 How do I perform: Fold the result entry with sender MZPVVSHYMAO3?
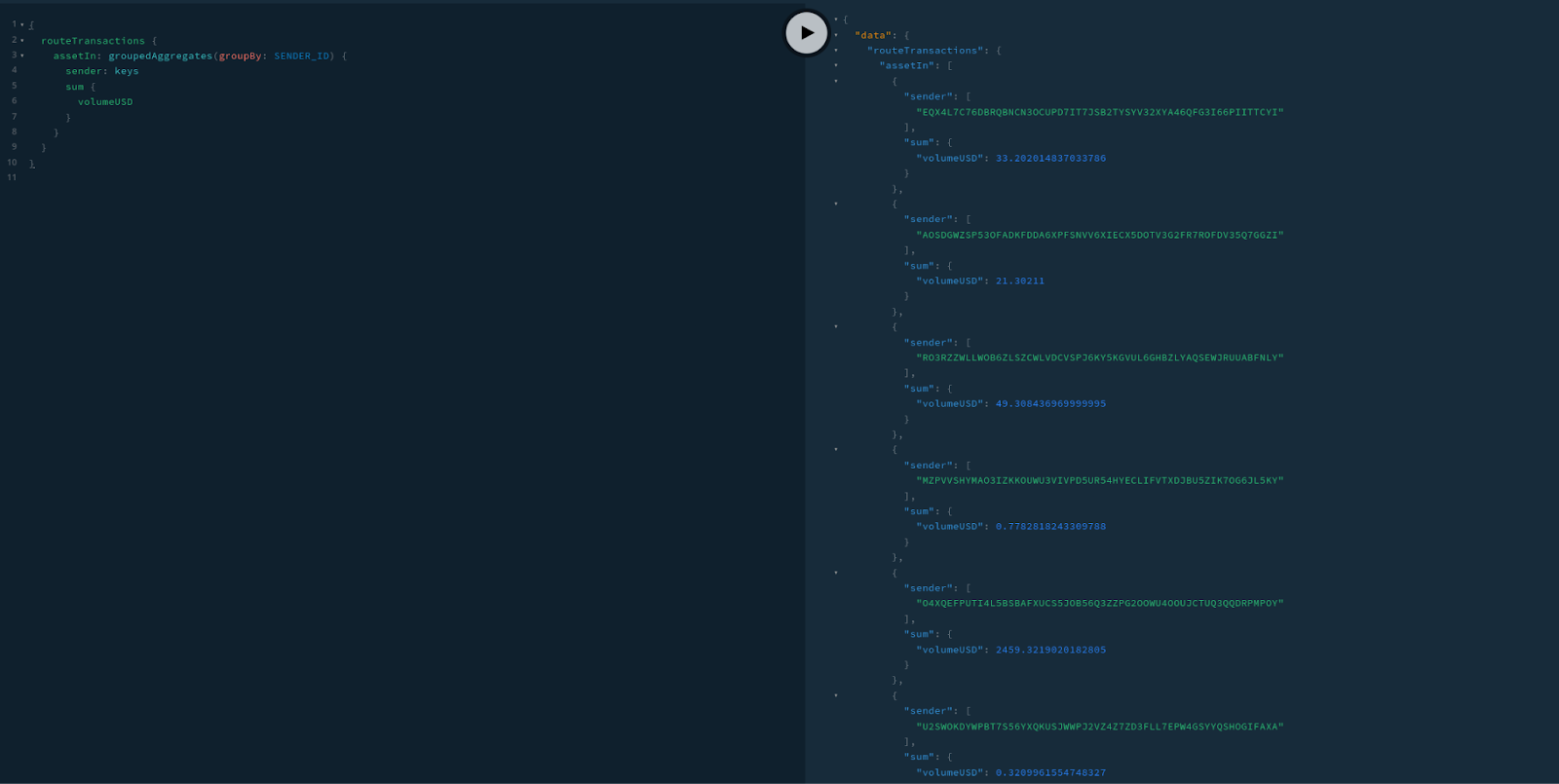tap(836, 450)
